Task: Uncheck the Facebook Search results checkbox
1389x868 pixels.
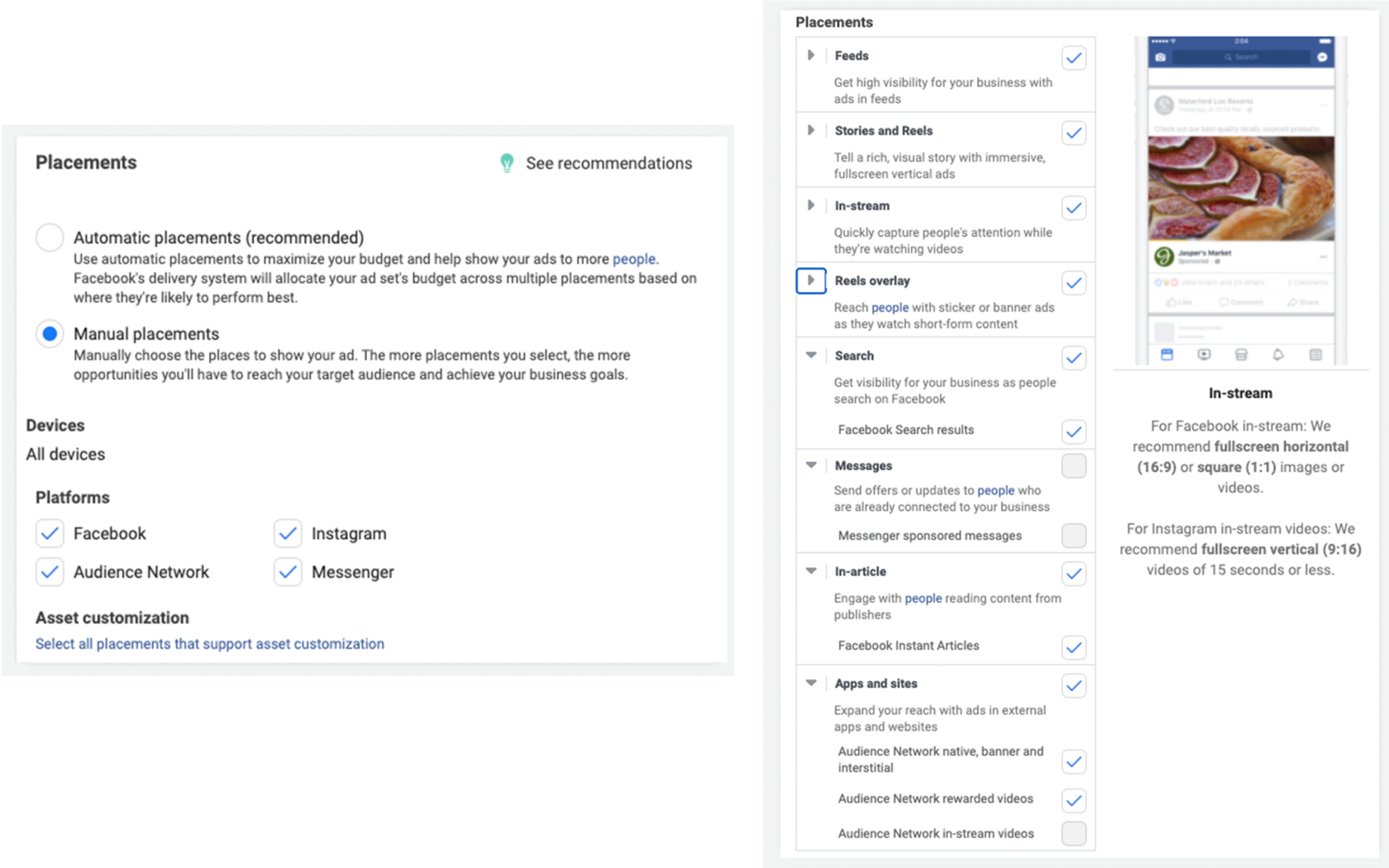Action: pos(1073,431)
